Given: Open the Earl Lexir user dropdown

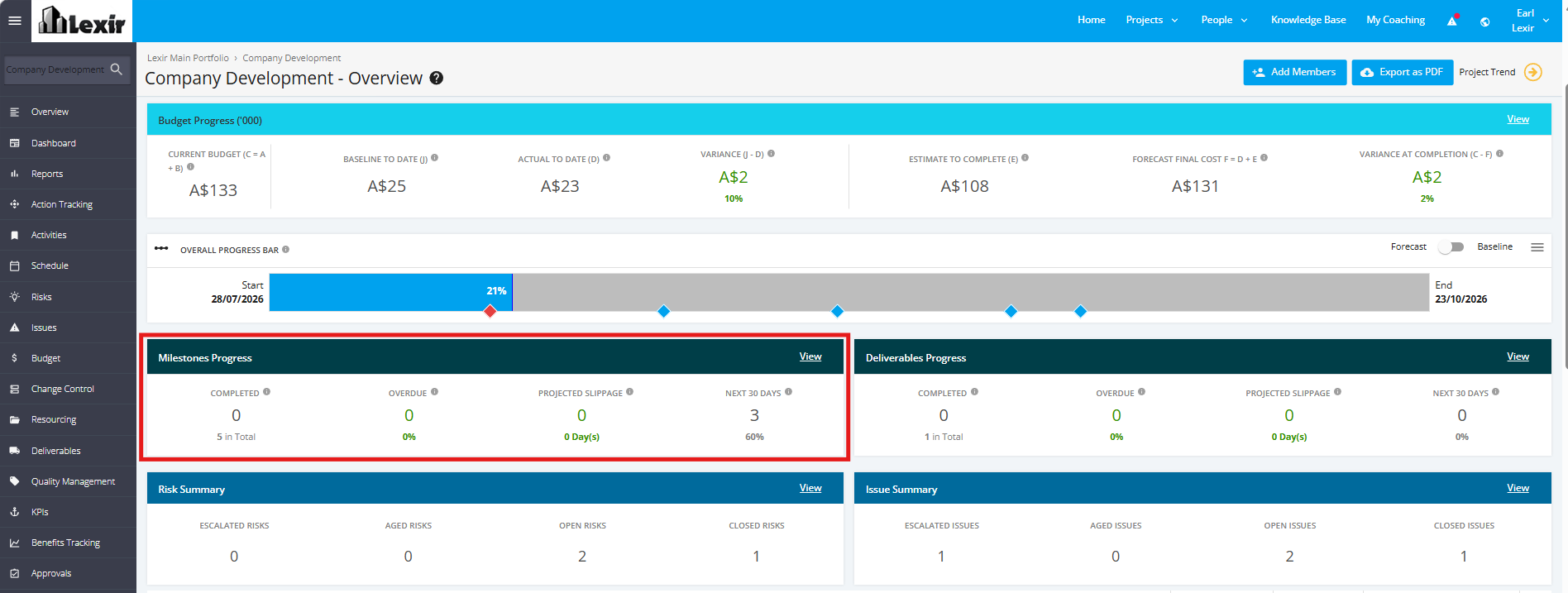Looking at the screenshot, I should [1530, 21].
